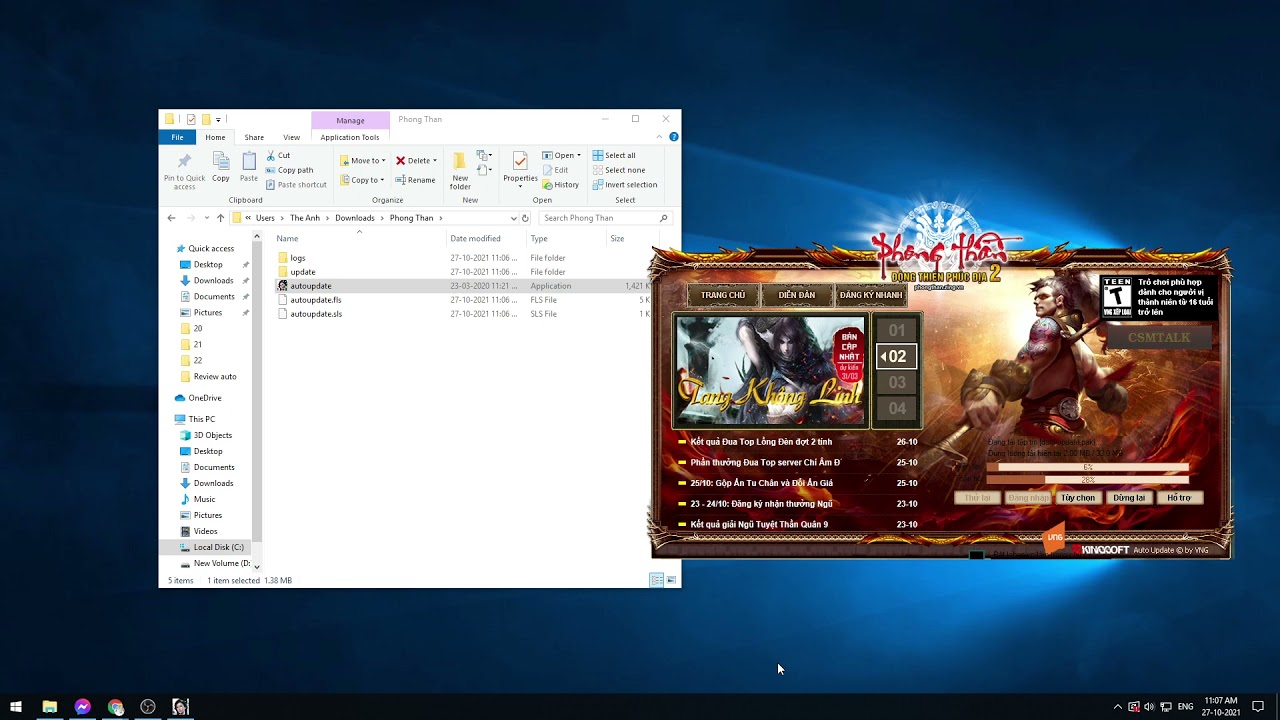Screen dimensions: 1280x720
Task: Click the 6% download progress bar
Action: (x=1087, y=467)
